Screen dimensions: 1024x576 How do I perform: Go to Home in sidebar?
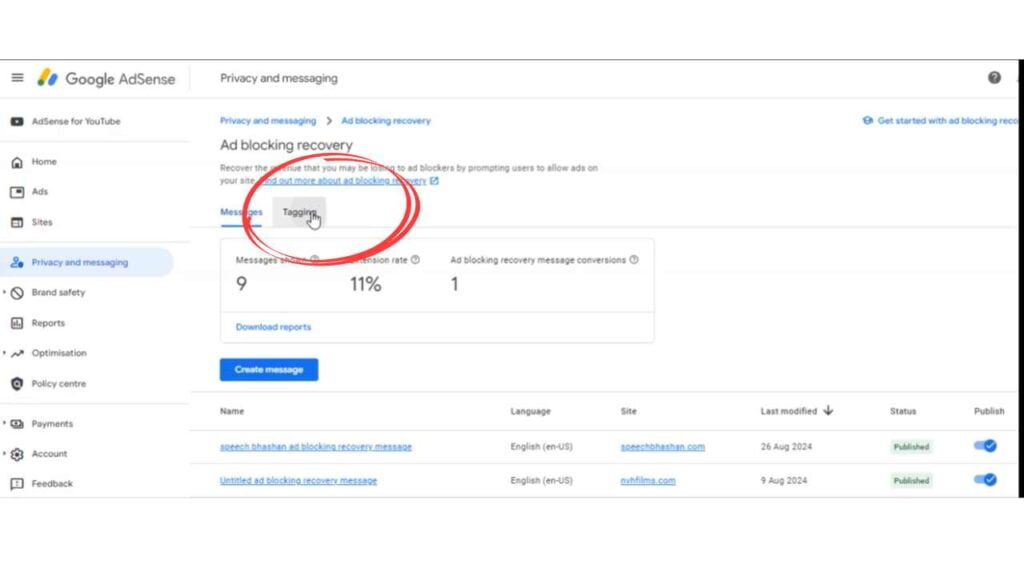point(44,162)
